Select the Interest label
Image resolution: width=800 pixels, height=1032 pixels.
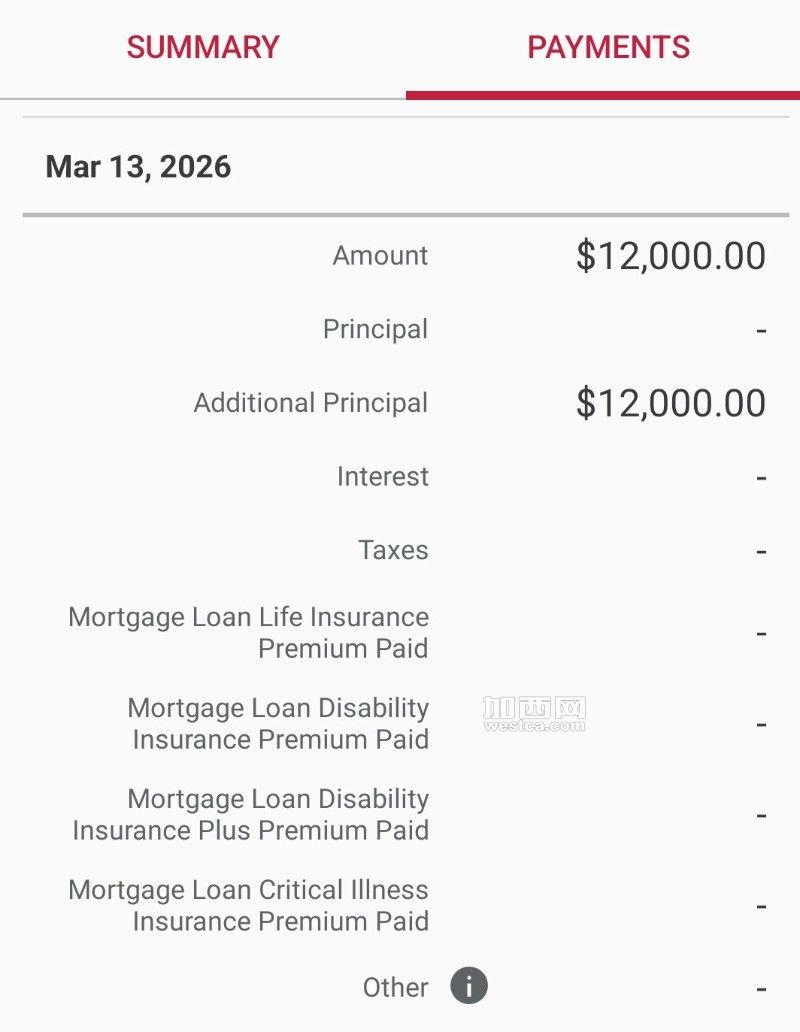[382, 476]
